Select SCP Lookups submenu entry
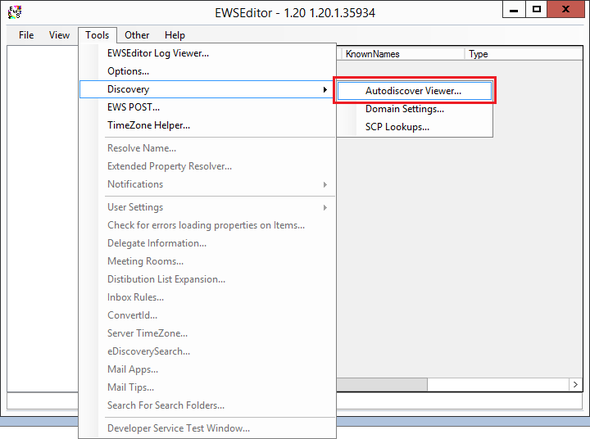 (x=415, y=127)
